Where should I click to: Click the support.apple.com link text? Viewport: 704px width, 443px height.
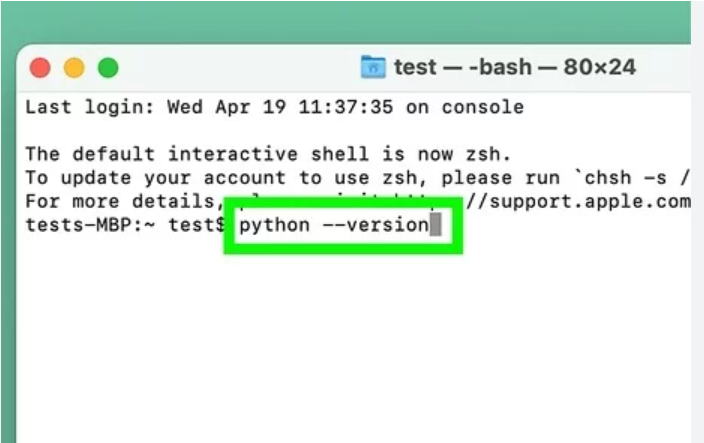point(579,202)
